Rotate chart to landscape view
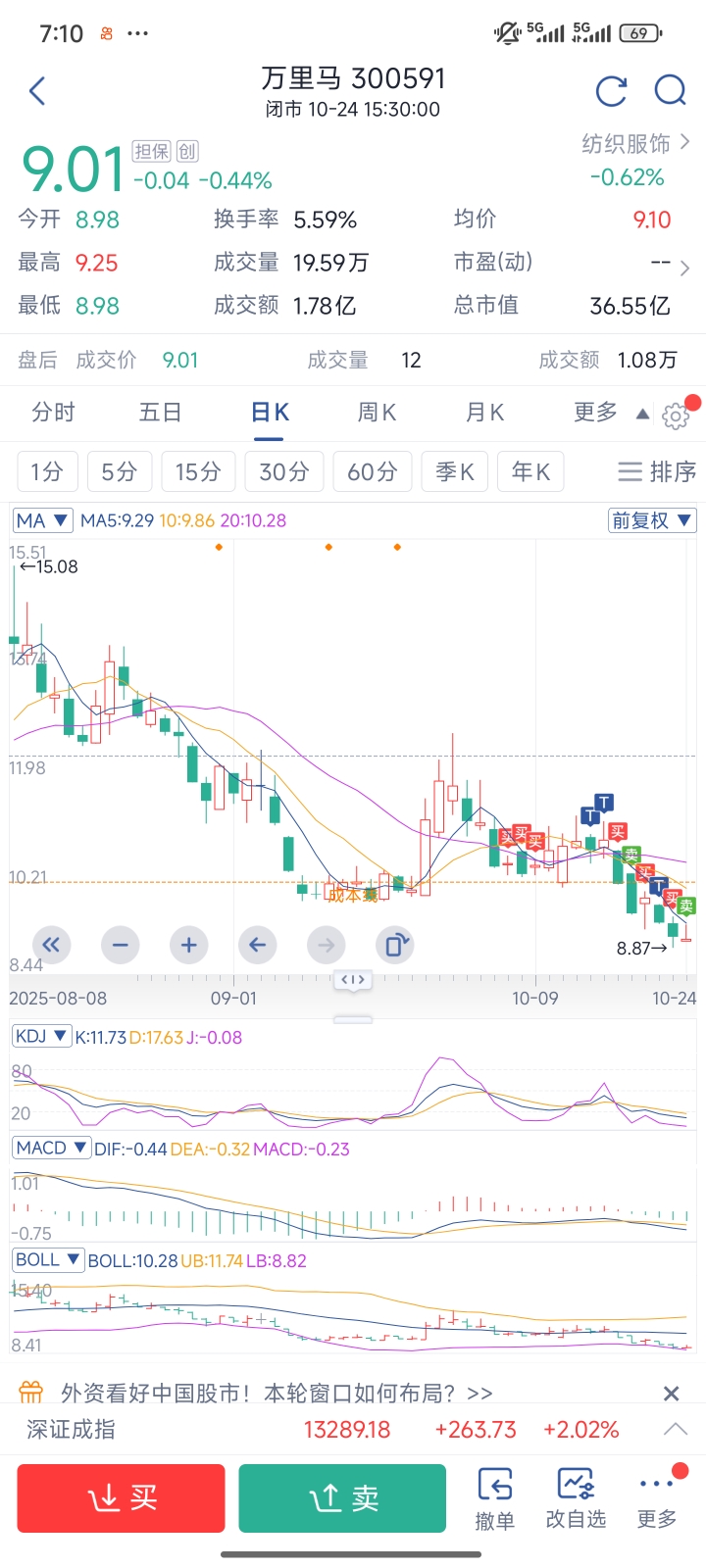The height and width of the screenshot is (1568, 706). (x=394, y=945)
